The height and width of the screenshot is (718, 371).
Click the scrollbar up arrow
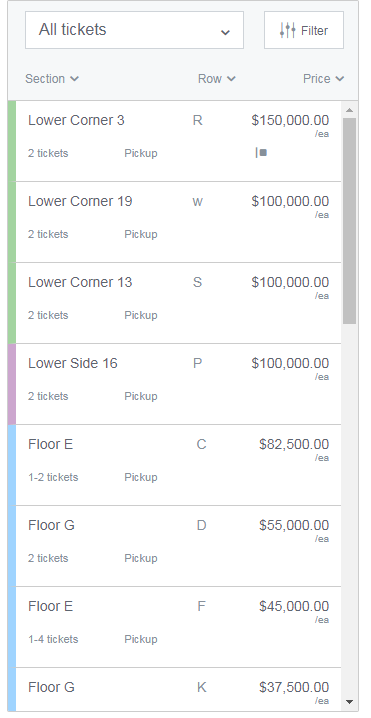349,110
